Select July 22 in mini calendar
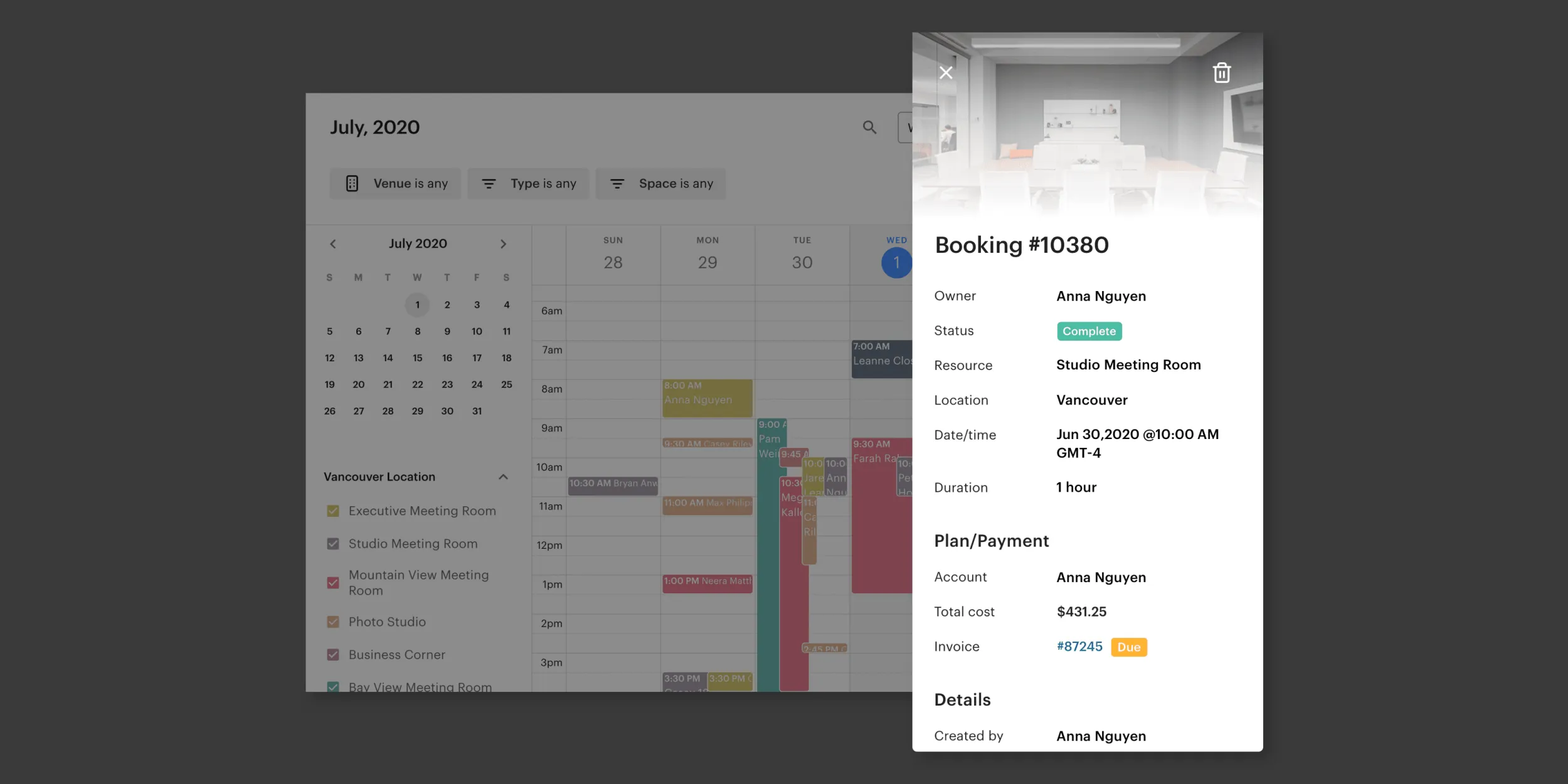The width and height of the screenshot is (1568, 784). coord(417,384)
